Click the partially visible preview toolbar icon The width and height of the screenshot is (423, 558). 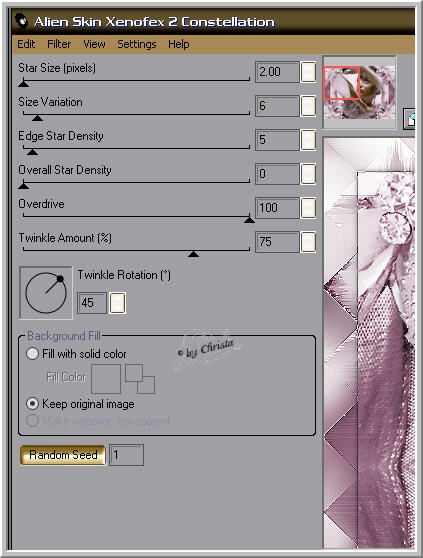(409, 119)
